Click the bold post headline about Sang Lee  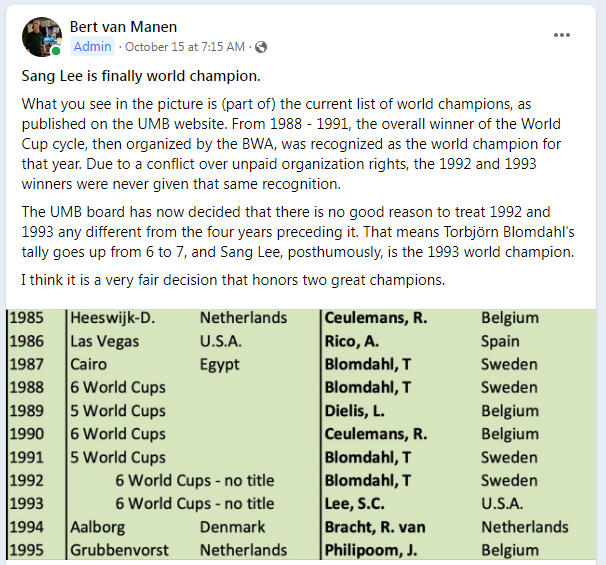click(140, 76)
